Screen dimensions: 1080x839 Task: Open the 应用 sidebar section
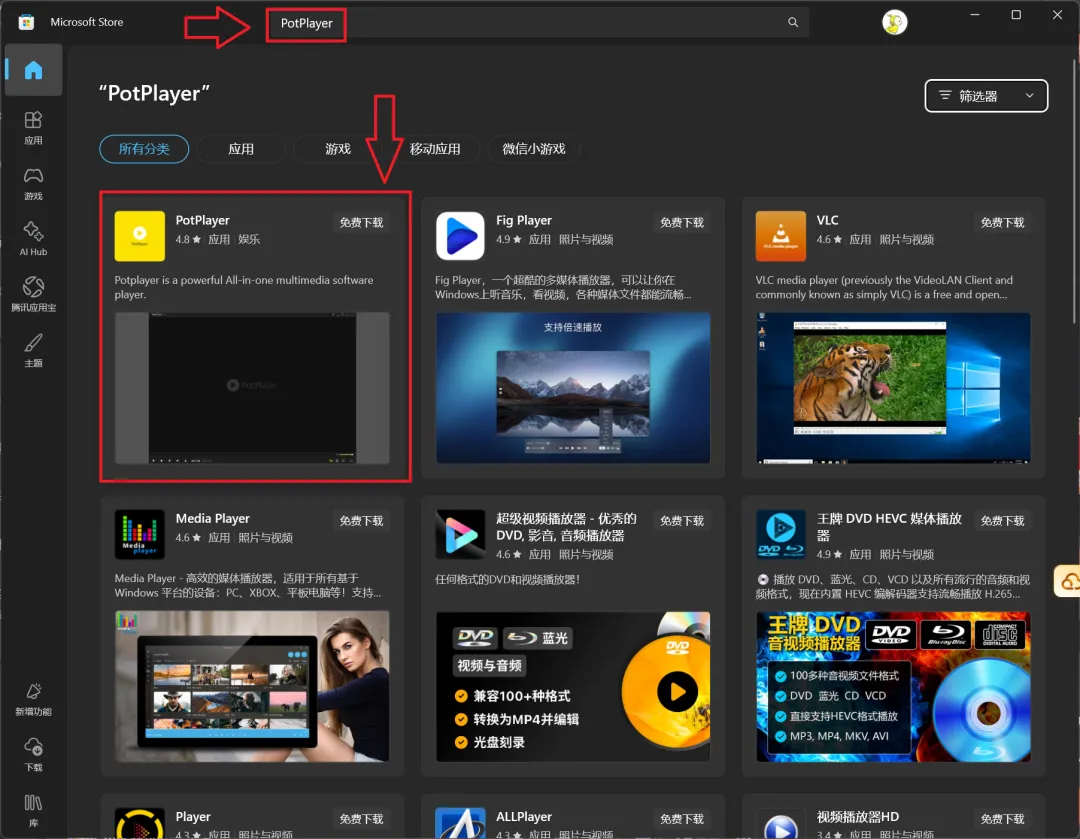coord(33,128)
